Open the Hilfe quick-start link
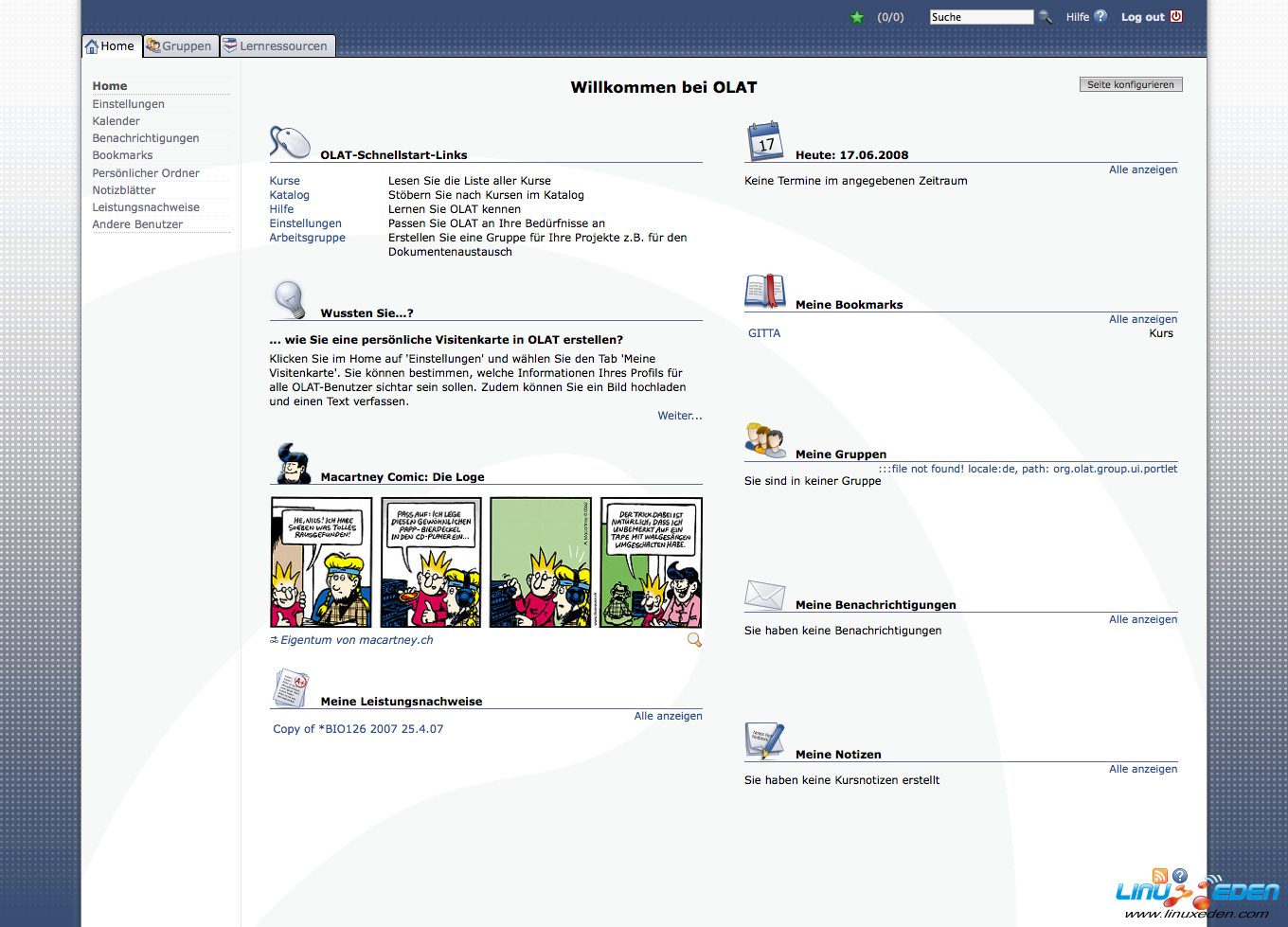Screen dimensions: 1288x927 (281, 209)
